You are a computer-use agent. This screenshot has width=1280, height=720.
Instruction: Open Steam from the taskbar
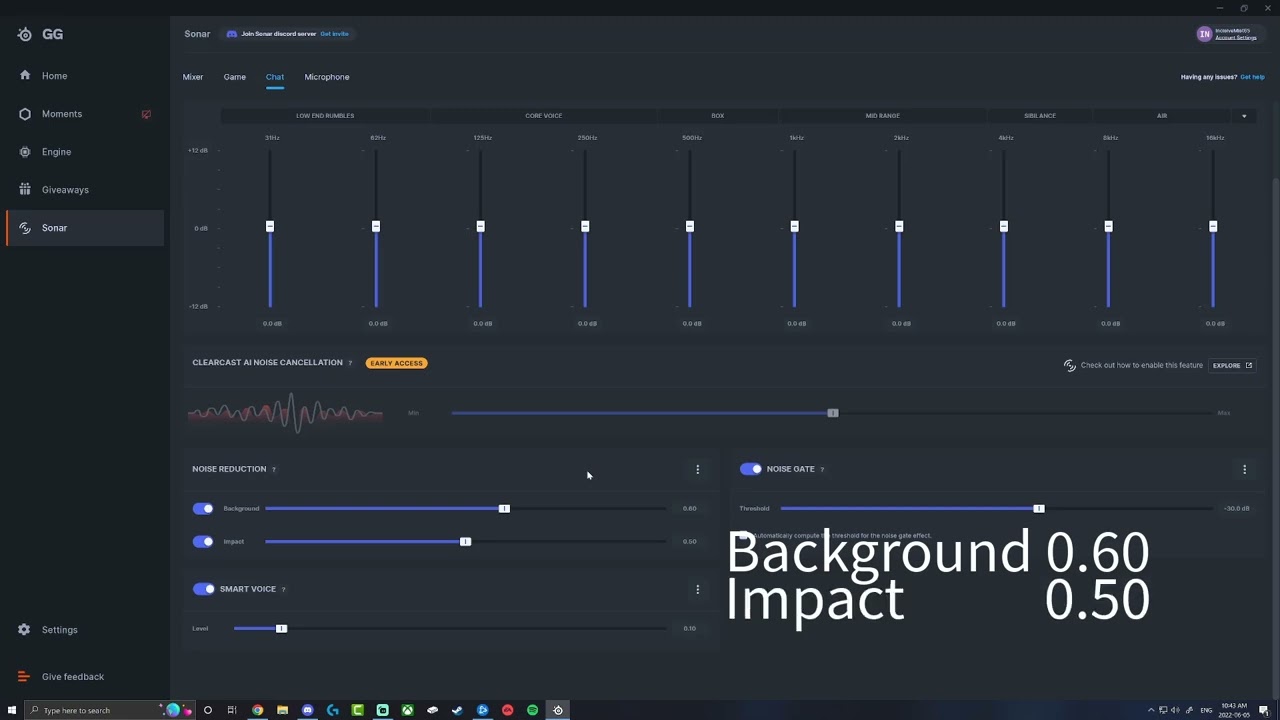pos(457,710)
